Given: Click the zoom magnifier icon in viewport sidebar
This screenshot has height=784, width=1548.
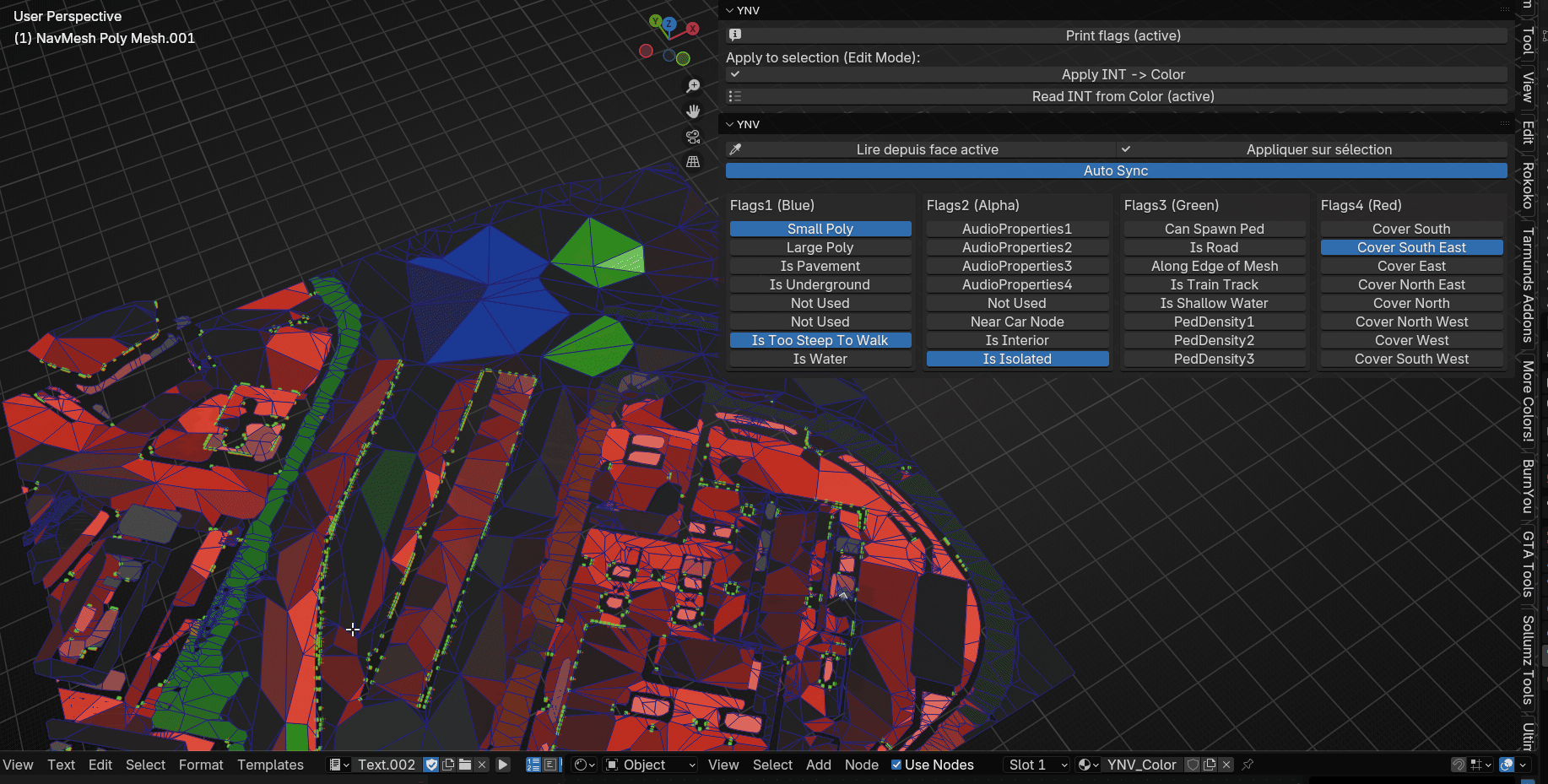Looking at the screenshot, I should coord(692,85).
